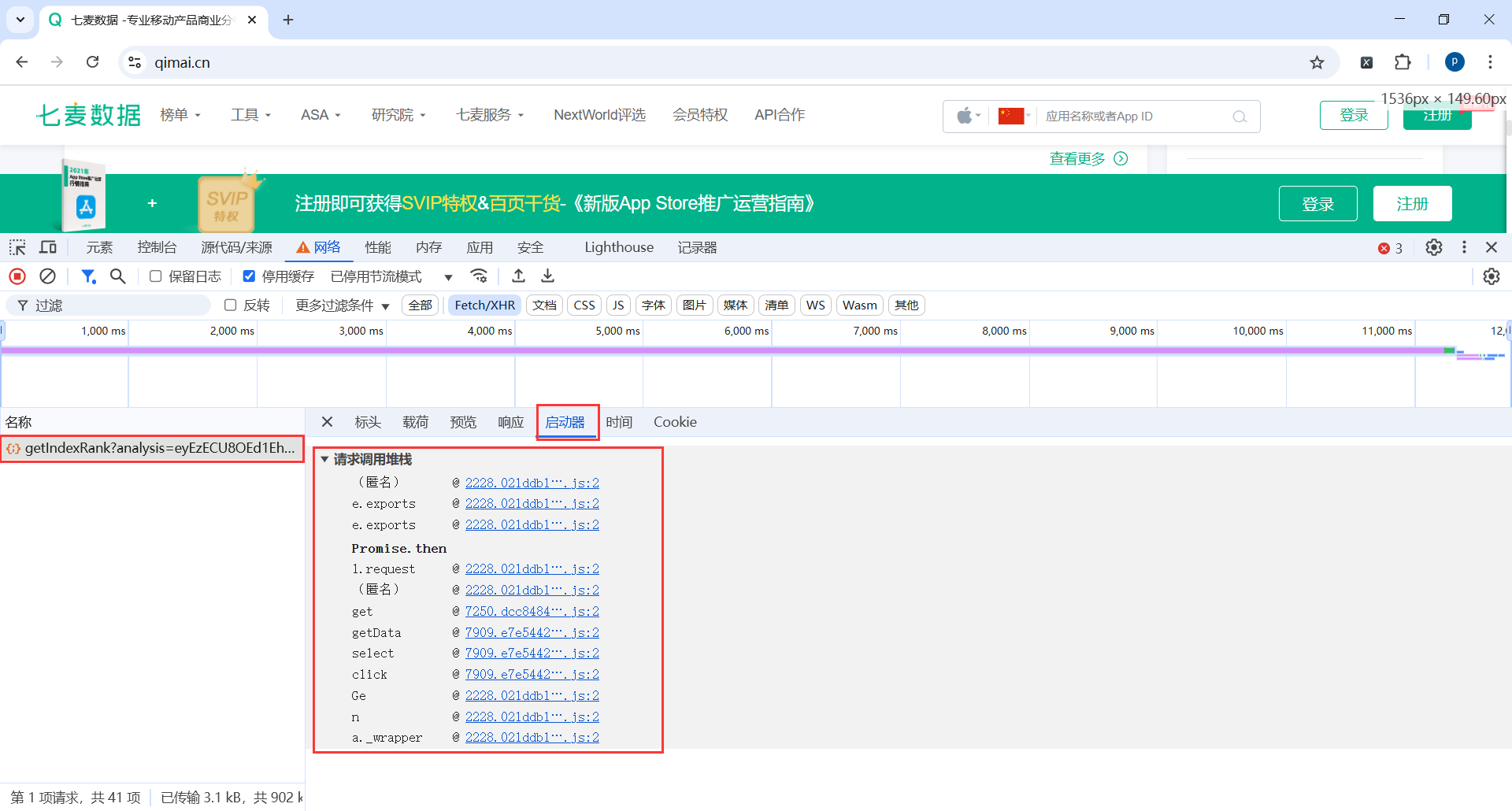Close the request details pane

coord(328,422)
